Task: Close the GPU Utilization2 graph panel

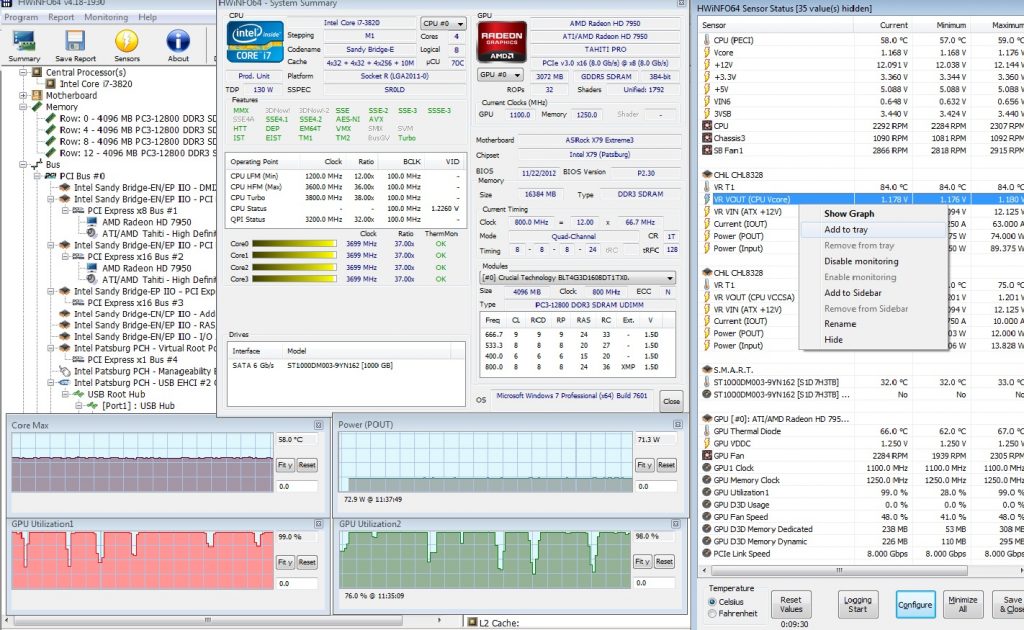Action: pos(675,524)
